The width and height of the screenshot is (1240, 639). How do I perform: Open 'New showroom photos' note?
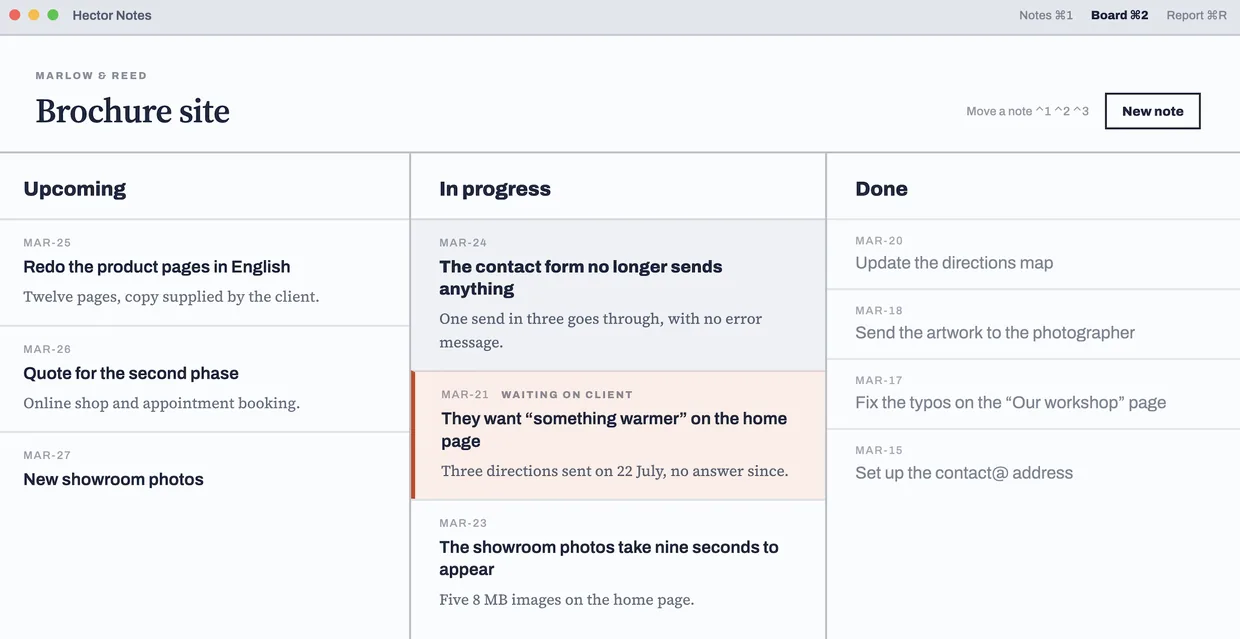click(204, 469)
